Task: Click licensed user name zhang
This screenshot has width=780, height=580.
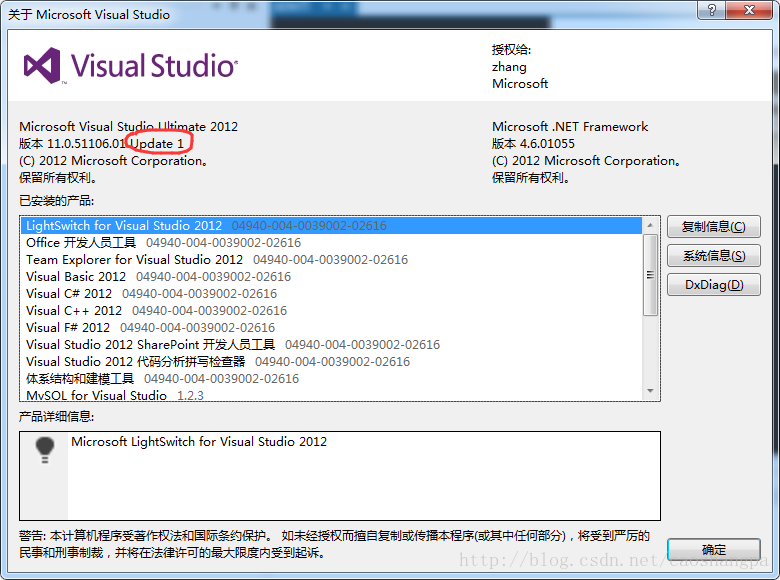Action: 509,67
